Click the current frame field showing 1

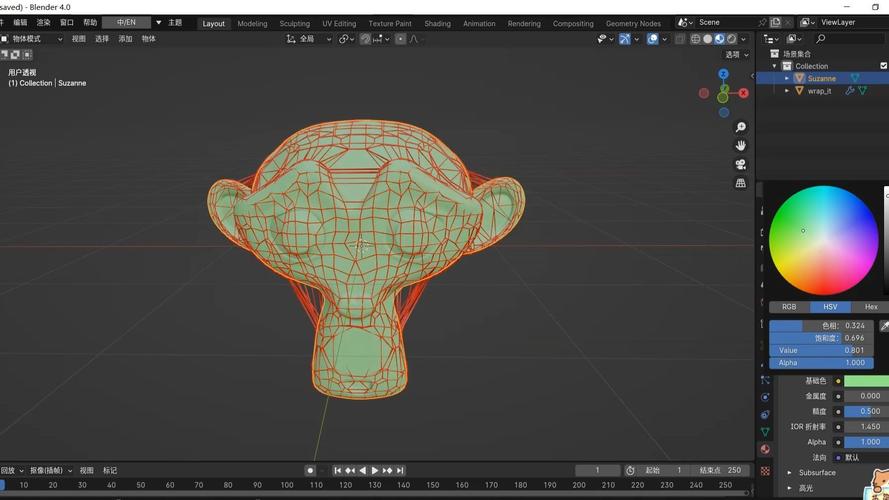598,470
